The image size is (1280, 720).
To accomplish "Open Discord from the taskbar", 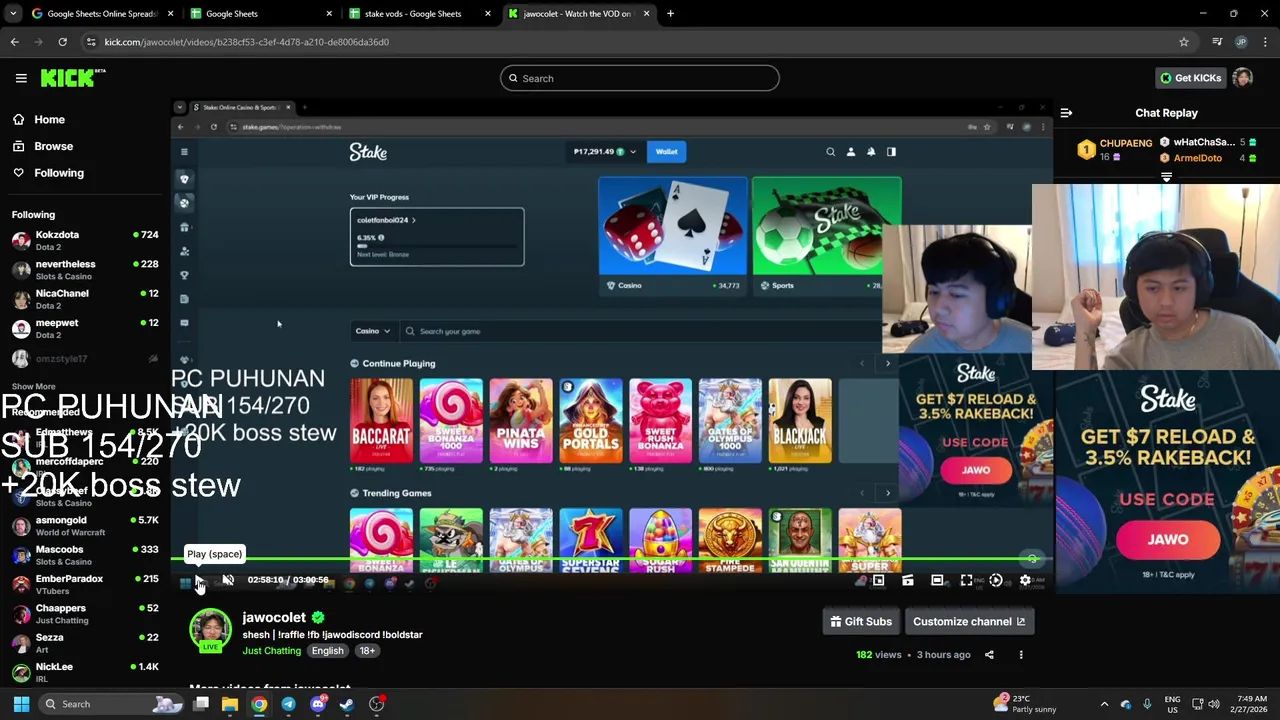I will (318, 704).
